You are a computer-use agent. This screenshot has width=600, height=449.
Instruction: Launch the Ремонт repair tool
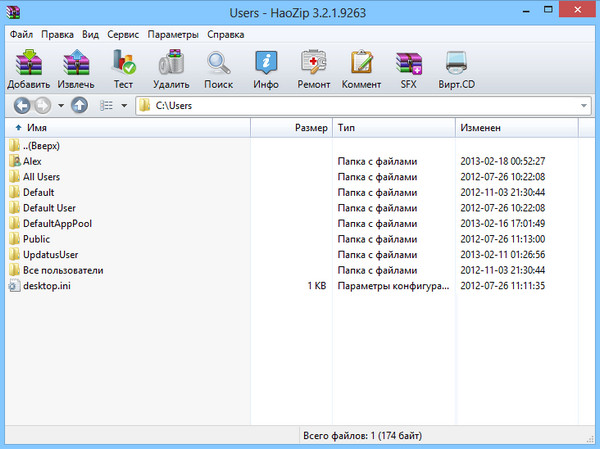pyautogui.click(x=313, y=62)
